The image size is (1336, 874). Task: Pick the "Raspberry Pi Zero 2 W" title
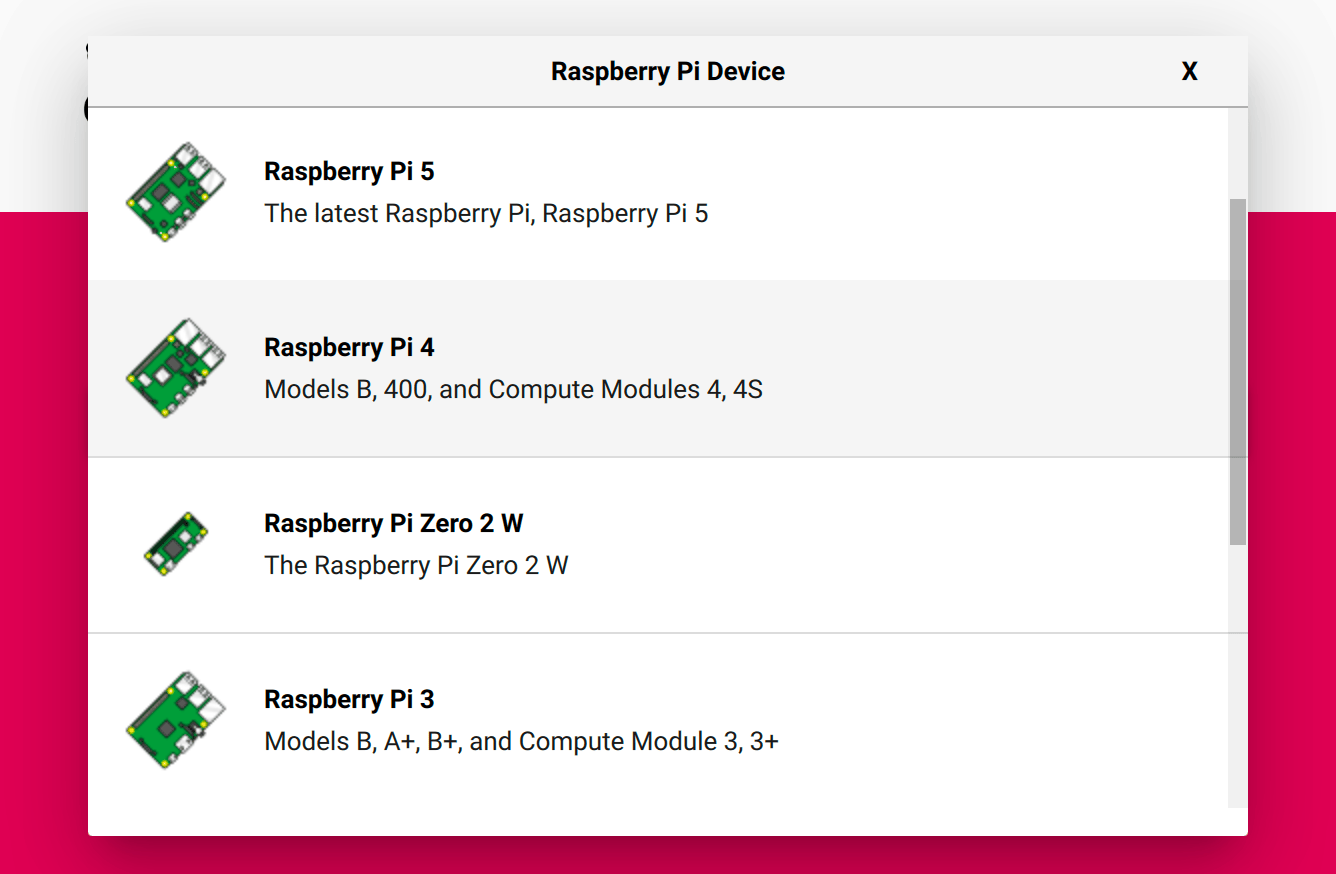(393, 524)
